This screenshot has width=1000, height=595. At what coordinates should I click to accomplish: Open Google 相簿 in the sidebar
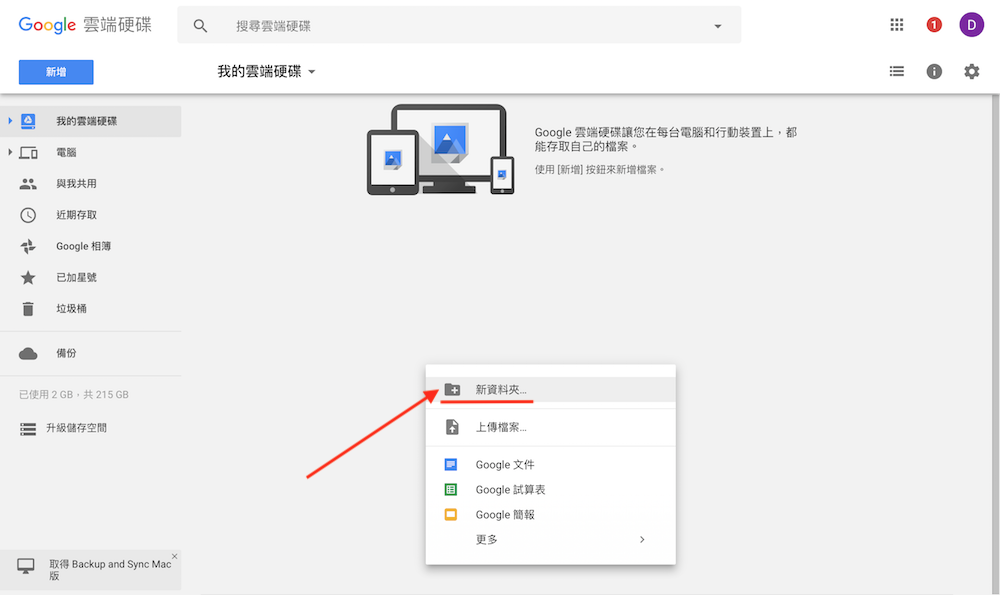click(91, 246)
